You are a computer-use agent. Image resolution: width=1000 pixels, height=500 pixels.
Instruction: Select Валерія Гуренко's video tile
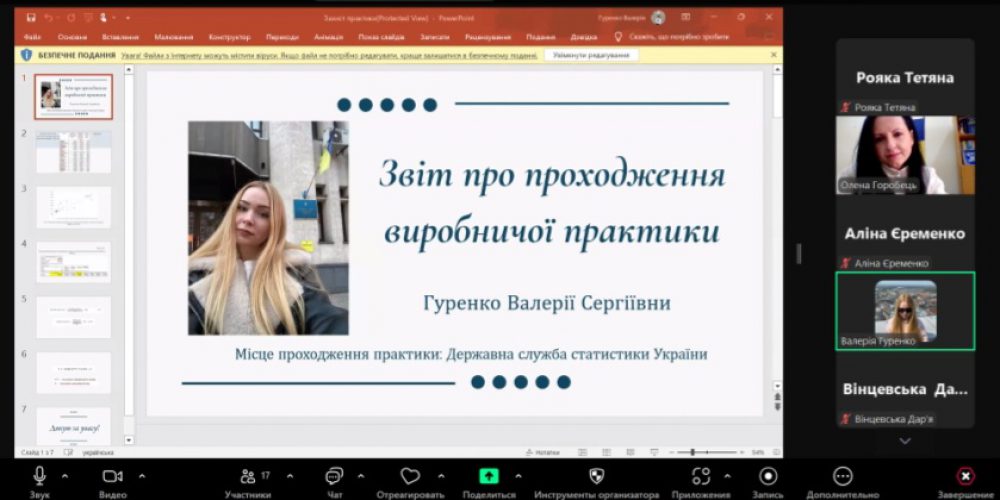pyautogui.click(x=905, y=311)
